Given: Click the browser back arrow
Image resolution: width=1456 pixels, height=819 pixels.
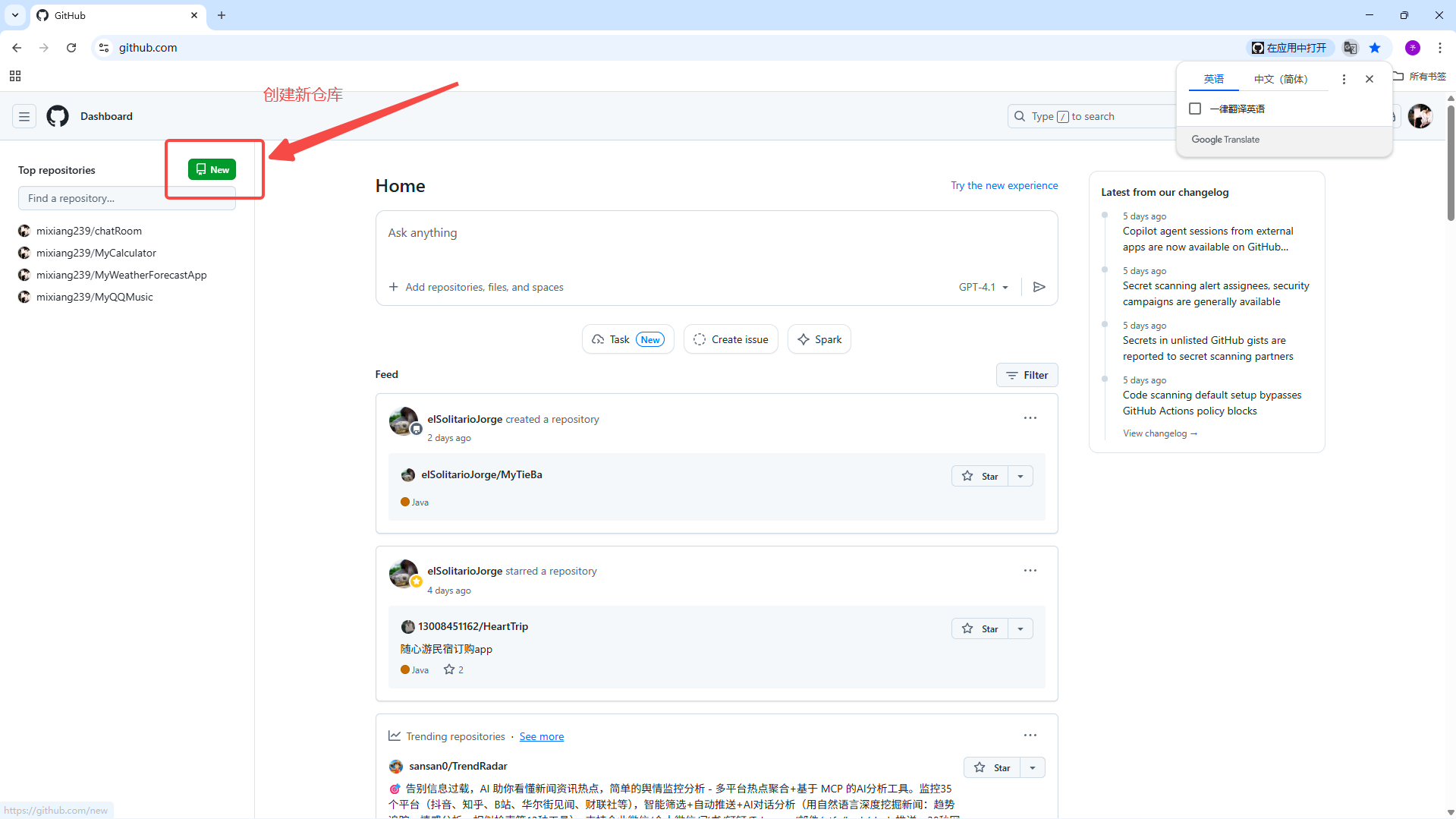Looking at the screenshot, I should (x=17, y=48).
